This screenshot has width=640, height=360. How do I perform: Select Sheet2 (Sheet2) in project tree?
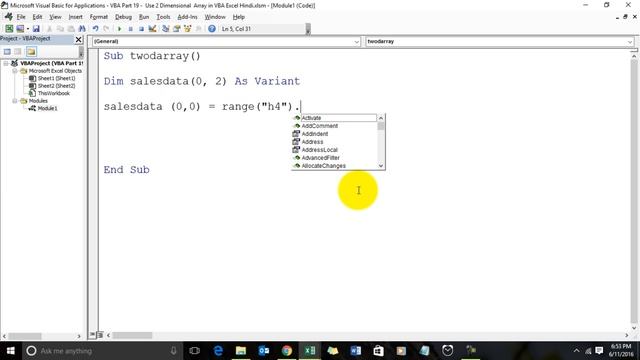point(56,86)
